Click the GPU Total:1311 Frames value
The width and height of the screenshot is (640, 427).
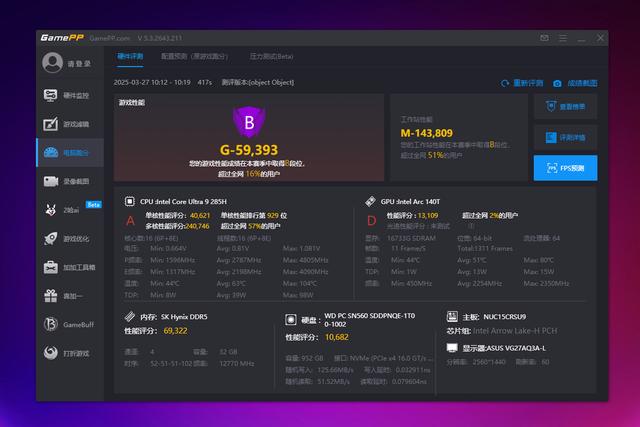(485, 248)
